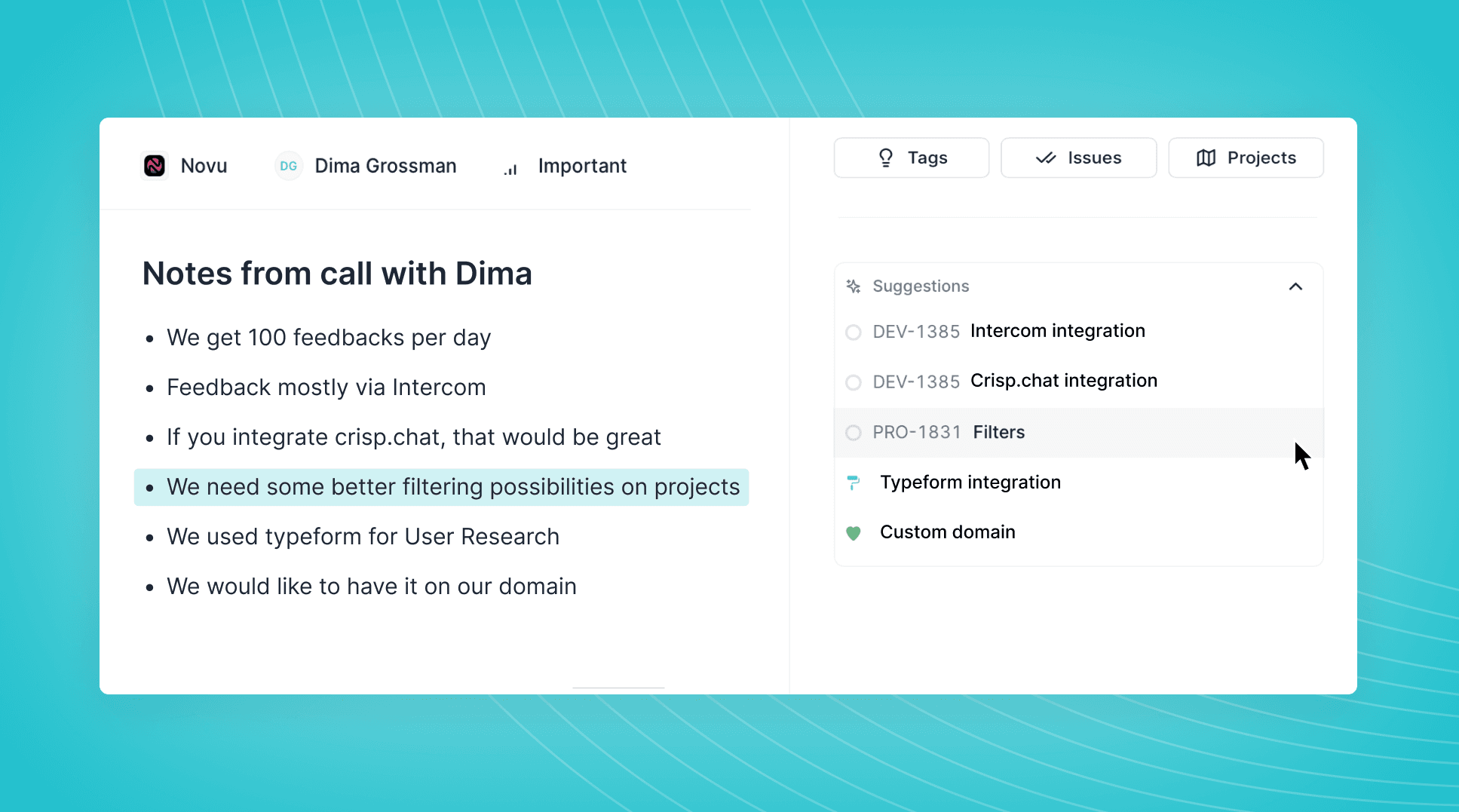
Task: Click the highlighted filtering possibilities note line
Action: pos(452,487)
